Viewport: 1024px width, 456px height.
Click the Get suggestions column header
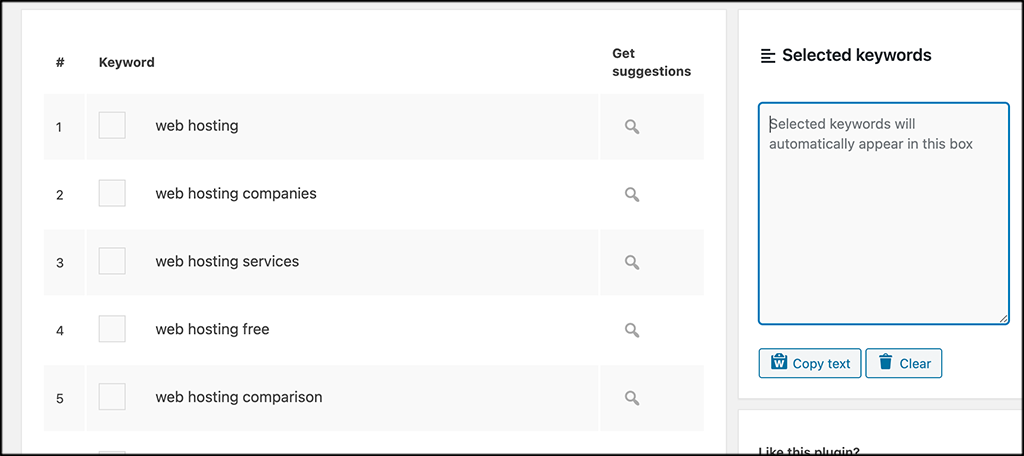click(651, 62)
